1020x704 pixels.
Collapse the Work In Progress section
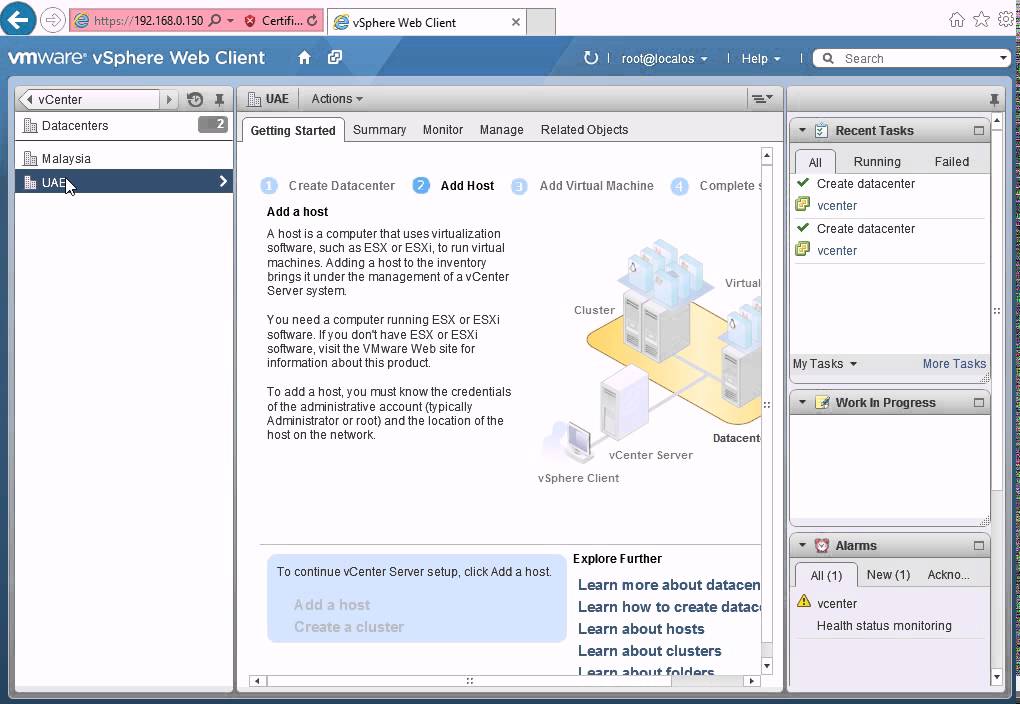802,402
